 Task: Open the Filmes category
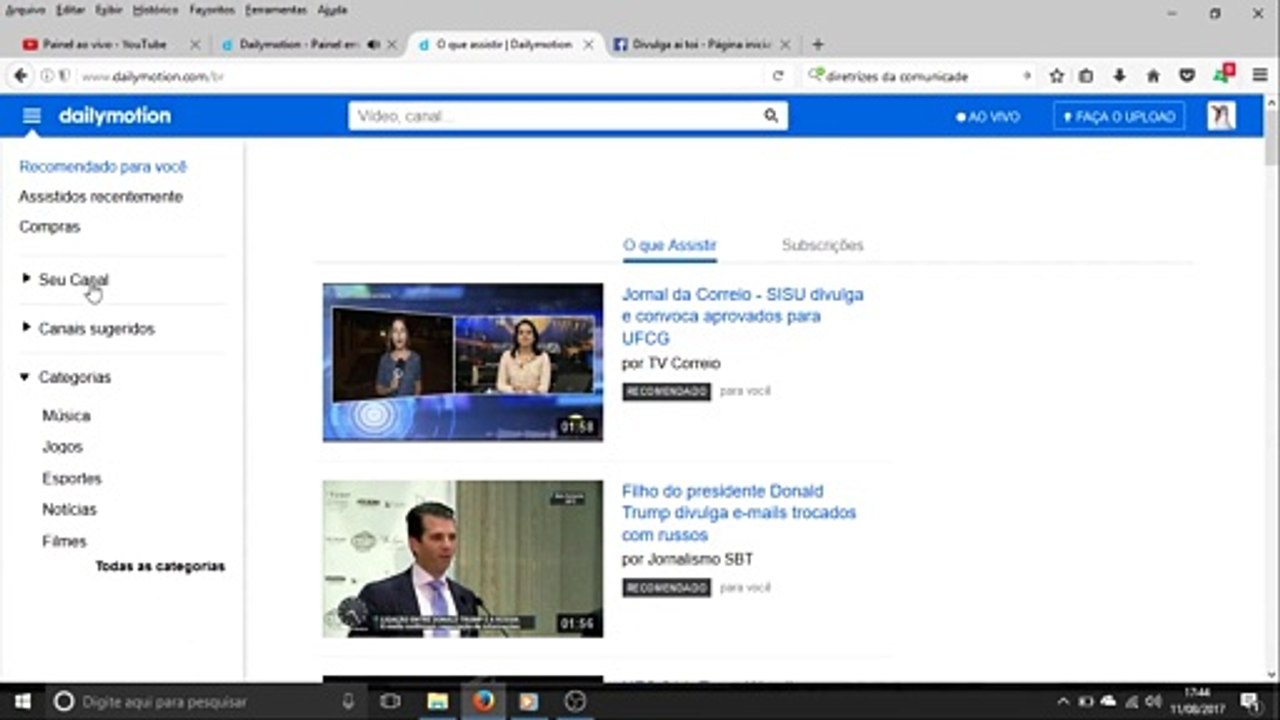(64, 541)
